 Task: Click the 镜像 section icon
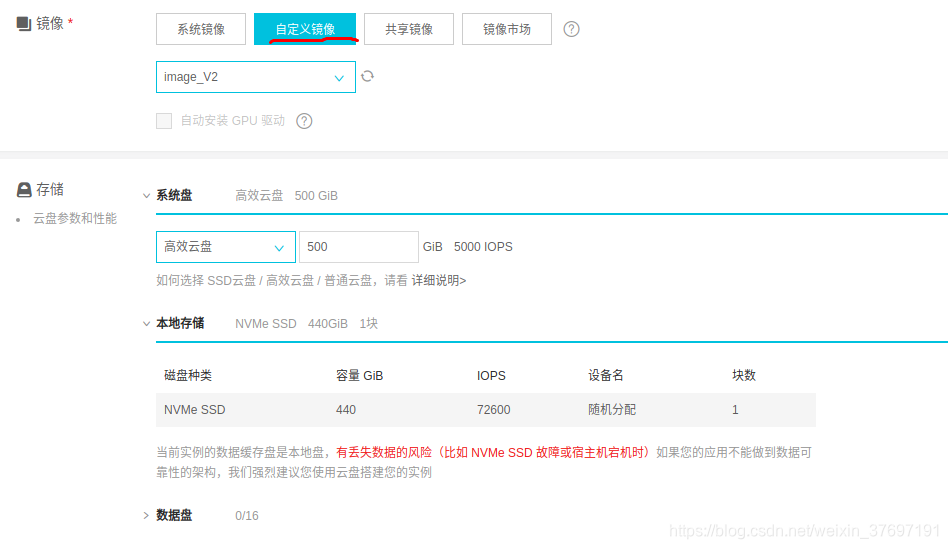tap(24, 24)
